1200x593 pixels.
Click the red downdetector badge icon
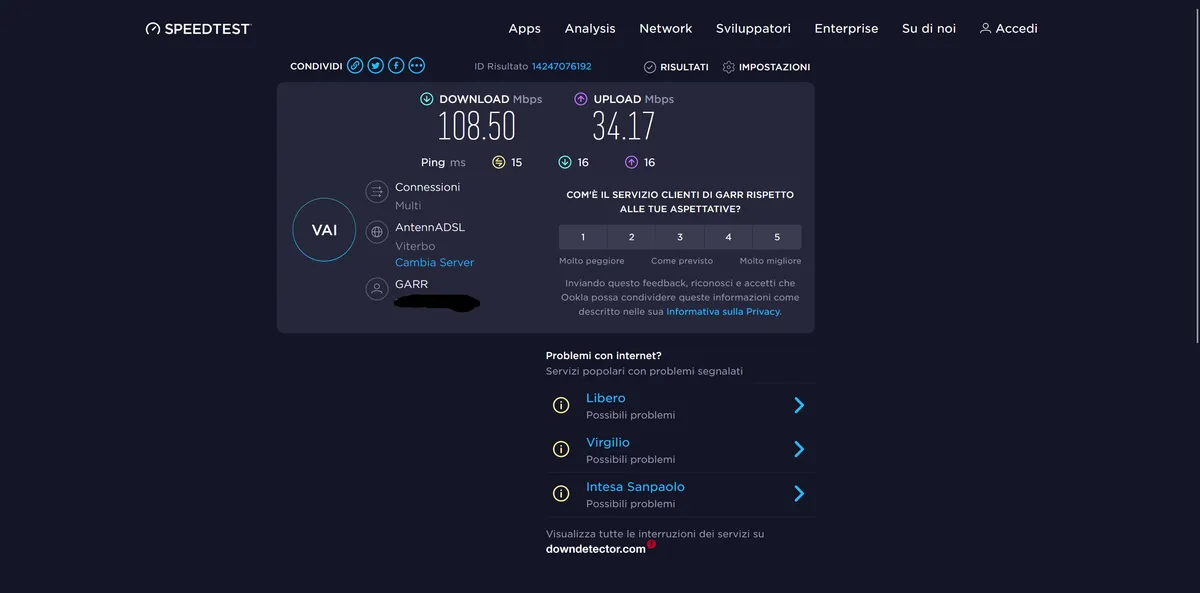coord(651,545)
